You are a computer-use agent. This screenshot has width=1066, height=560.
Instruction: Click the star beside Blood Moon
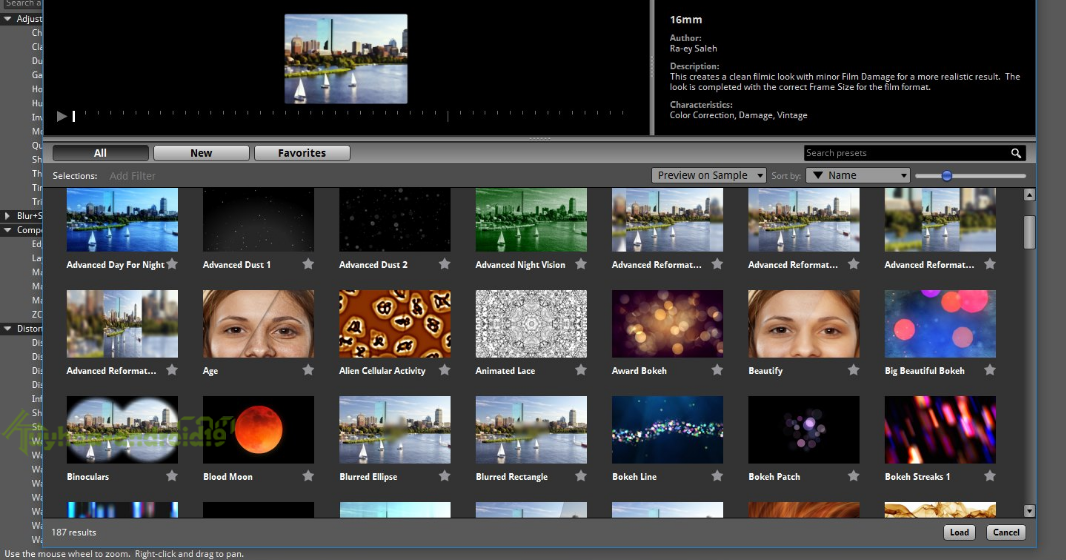tap(309, 476)
